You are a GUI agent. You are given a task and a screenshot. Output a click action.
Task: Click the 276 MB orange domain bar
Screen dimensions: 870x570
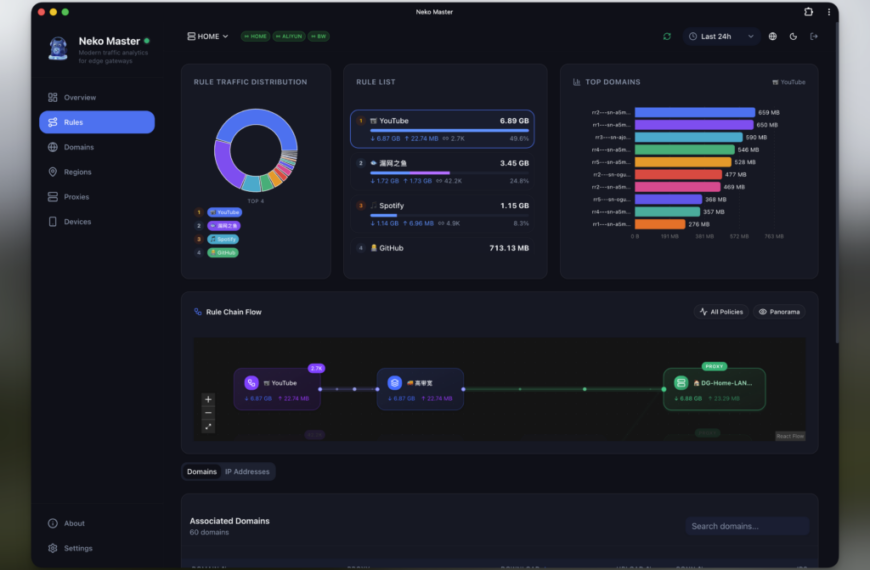[660, 224]
